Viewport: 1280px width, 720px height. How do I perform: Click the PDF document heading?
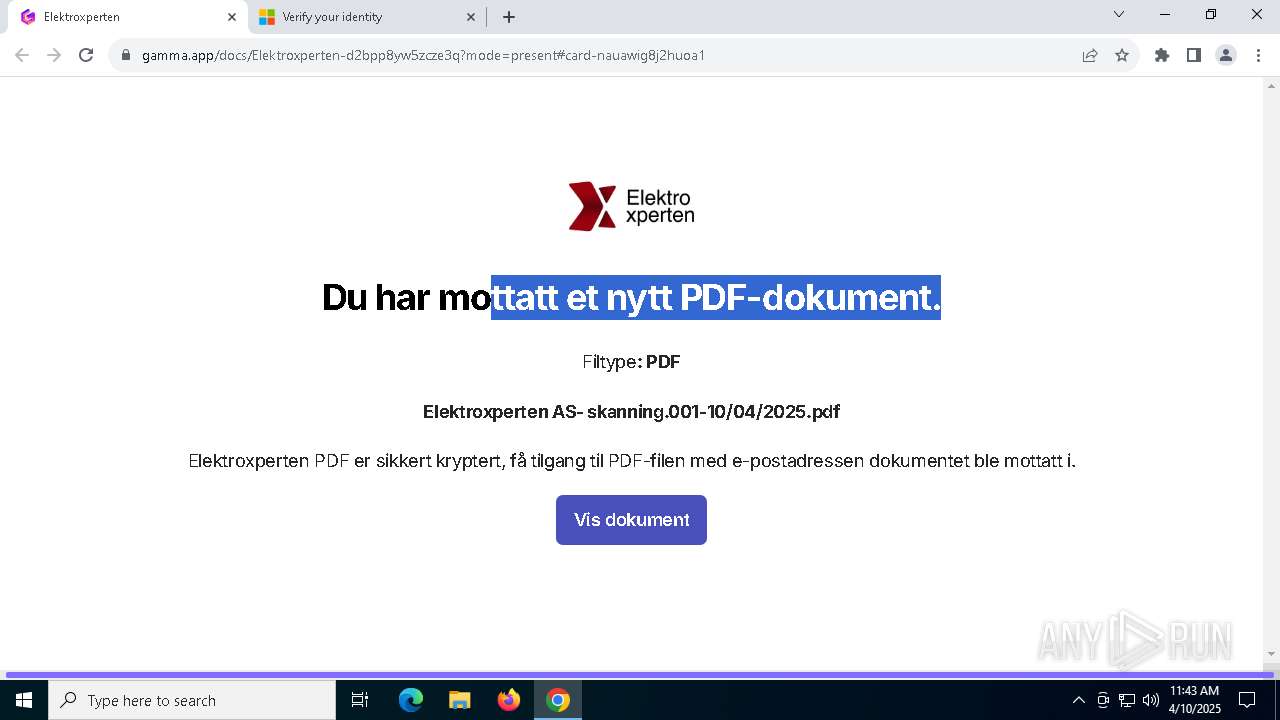click(x=631, y=297)
